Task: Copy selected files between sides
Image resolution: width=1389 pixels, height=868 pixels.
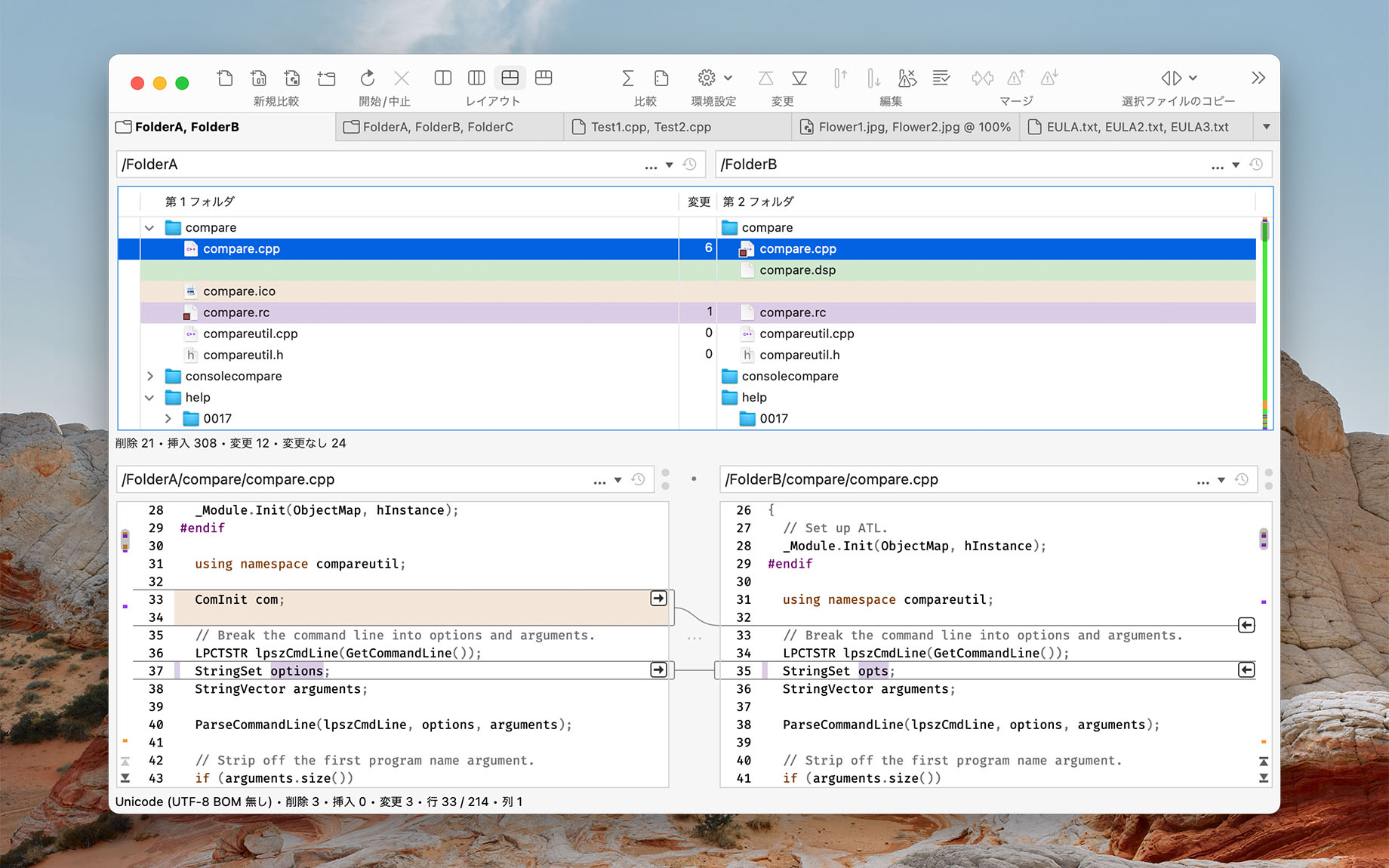Action: point(1172,78)
